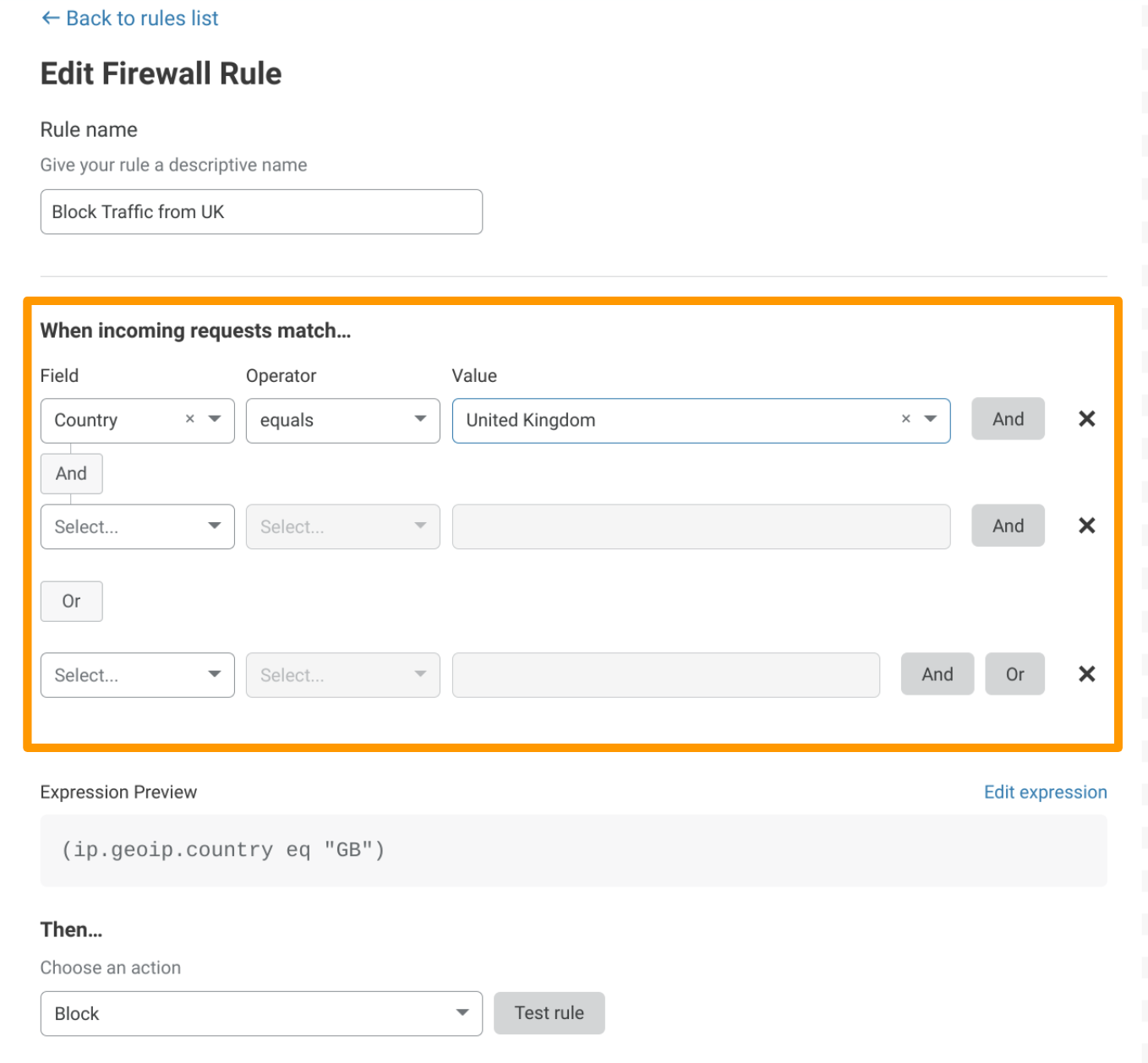This screenshot has width=1148, height=1063.
Task: Expand the United Kingdom value dropdown arrow
Action: coord(931,419)
